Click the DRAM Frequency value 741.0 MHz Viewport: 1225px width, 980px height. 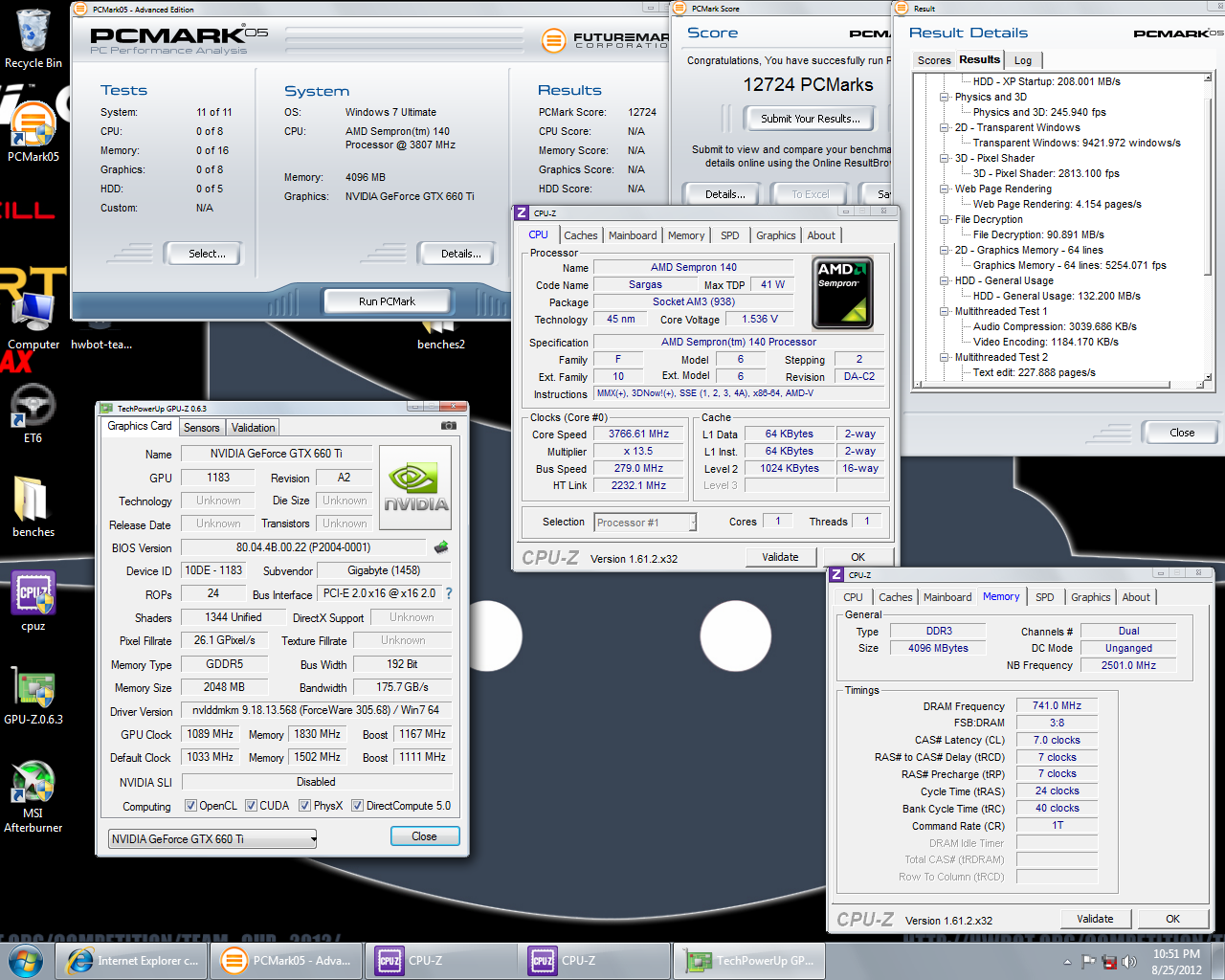pos(1057,705)
